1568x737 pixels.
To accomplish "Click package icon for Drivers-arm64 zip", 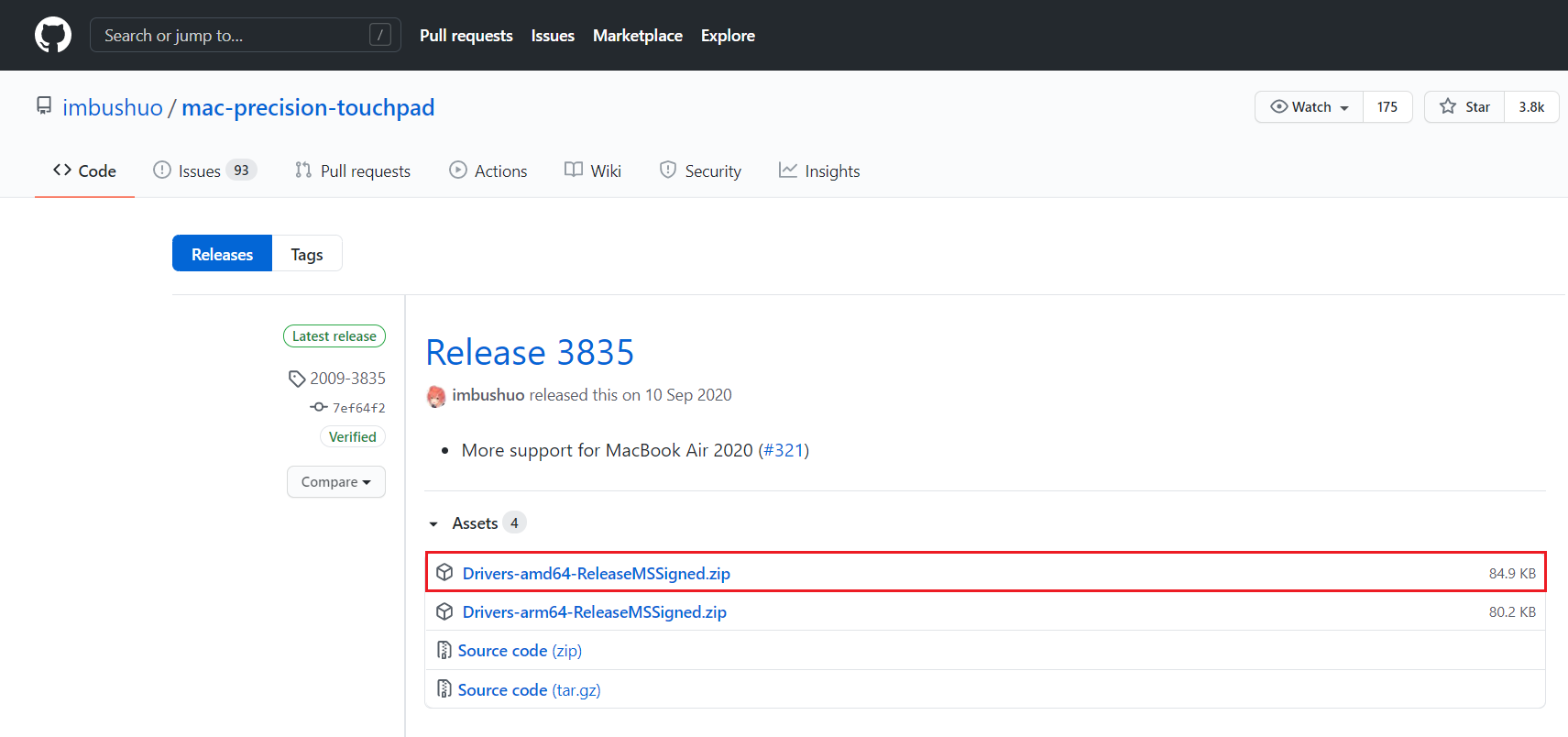I will coord(444,611).
